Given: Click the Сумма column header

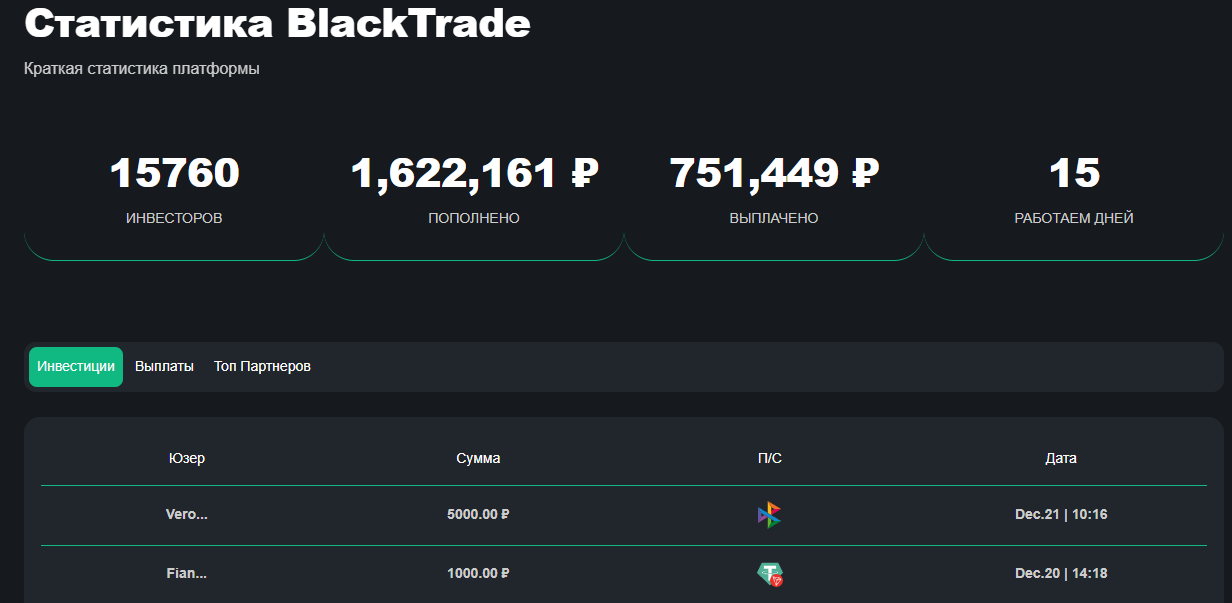Looking at the screenshot, I should [478, 458].
